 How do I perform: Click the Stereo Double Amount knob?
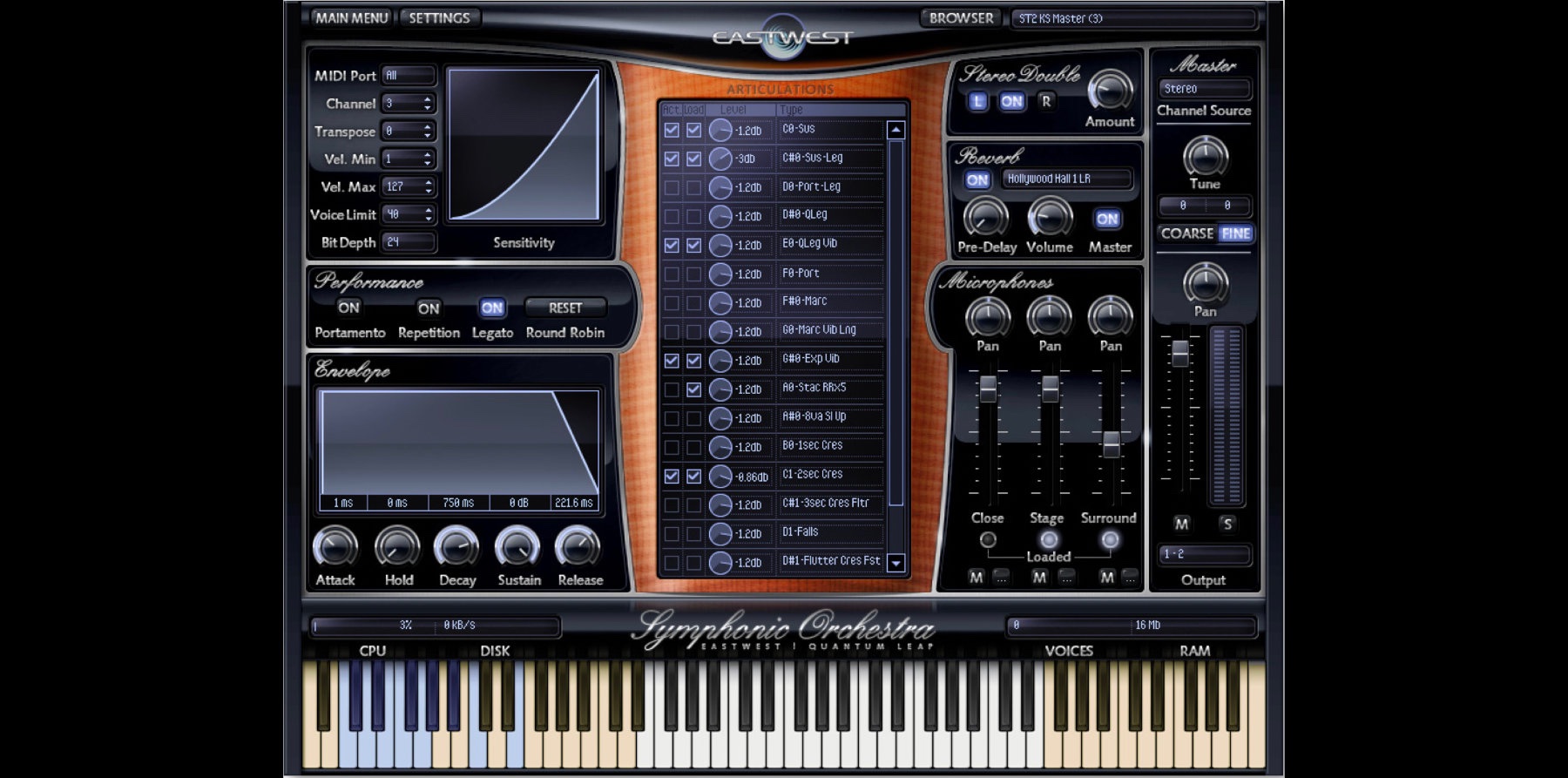click(x=1110, y=91)
